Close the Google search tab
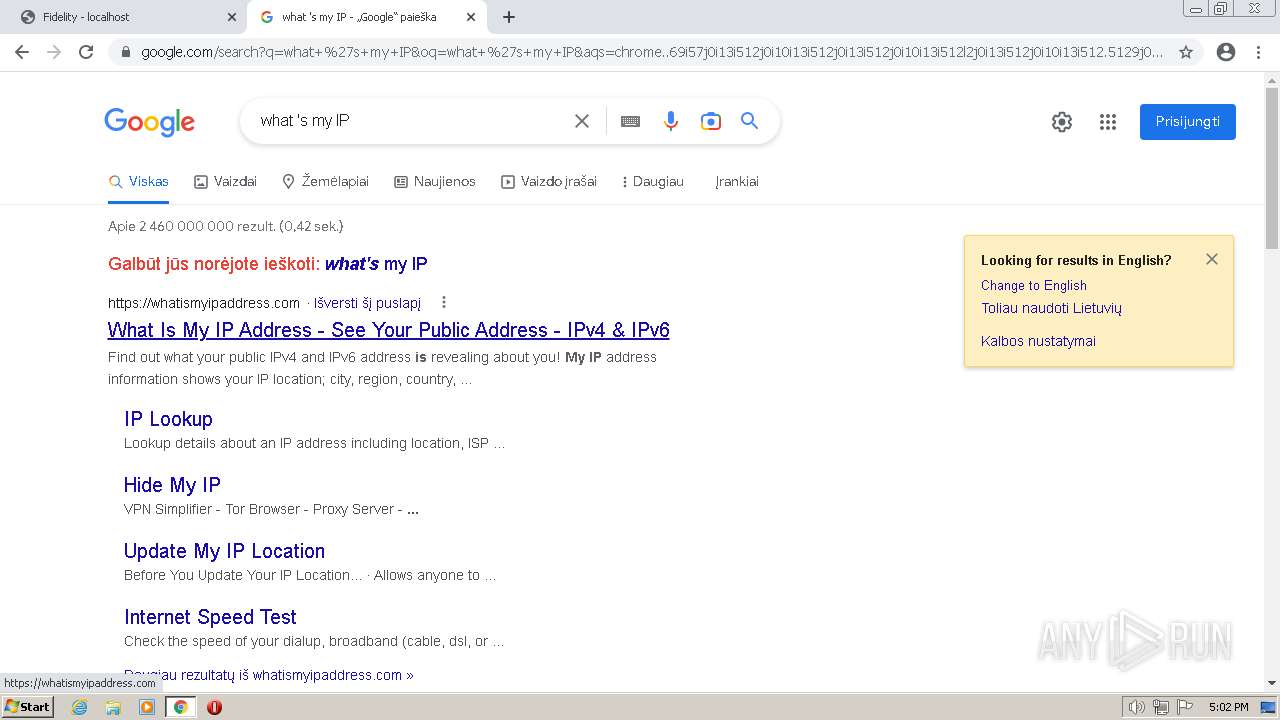1280x720 pixels. (471, 17)
